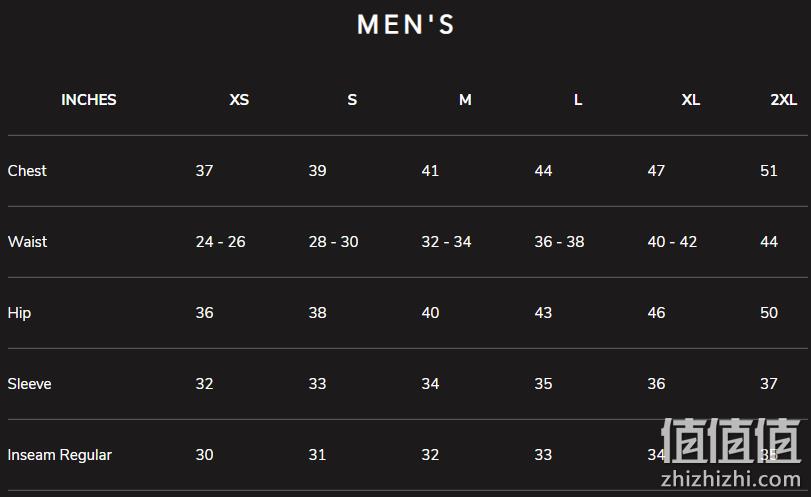
Task: Click the XS size column header
Action: point(239,99)
